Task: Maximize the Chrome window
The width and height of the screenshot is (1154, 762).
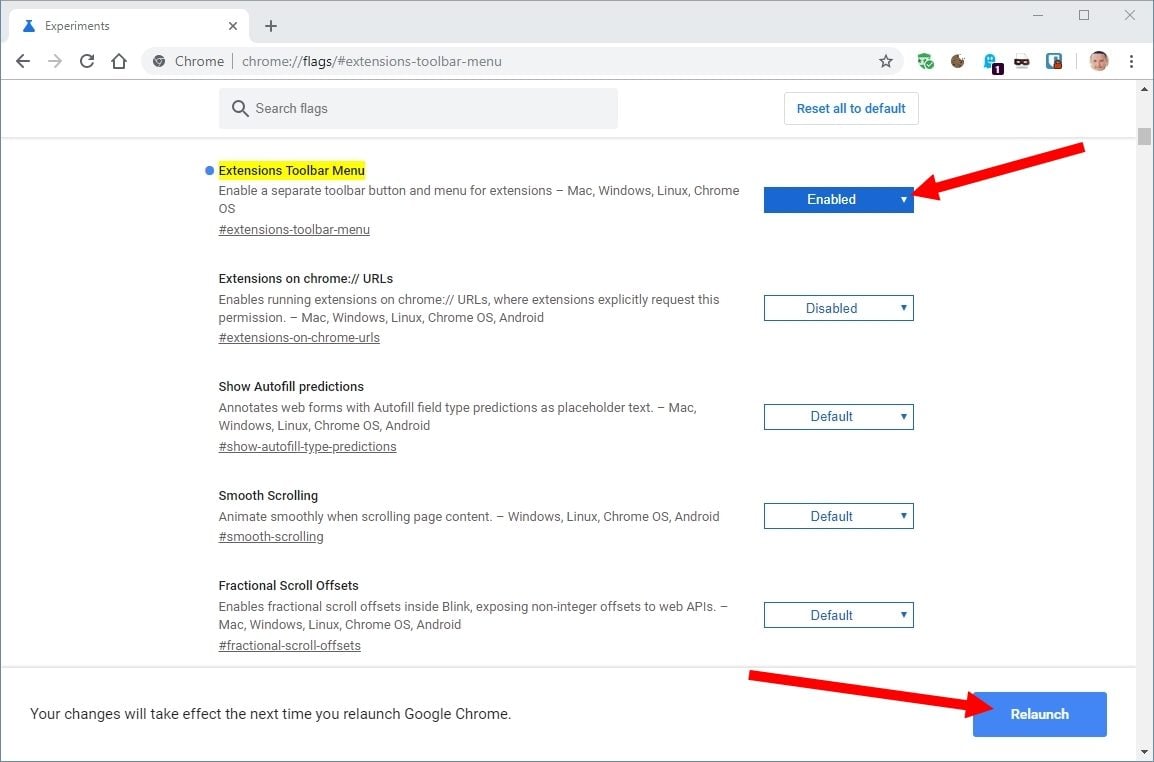Action: point(1084,15)
